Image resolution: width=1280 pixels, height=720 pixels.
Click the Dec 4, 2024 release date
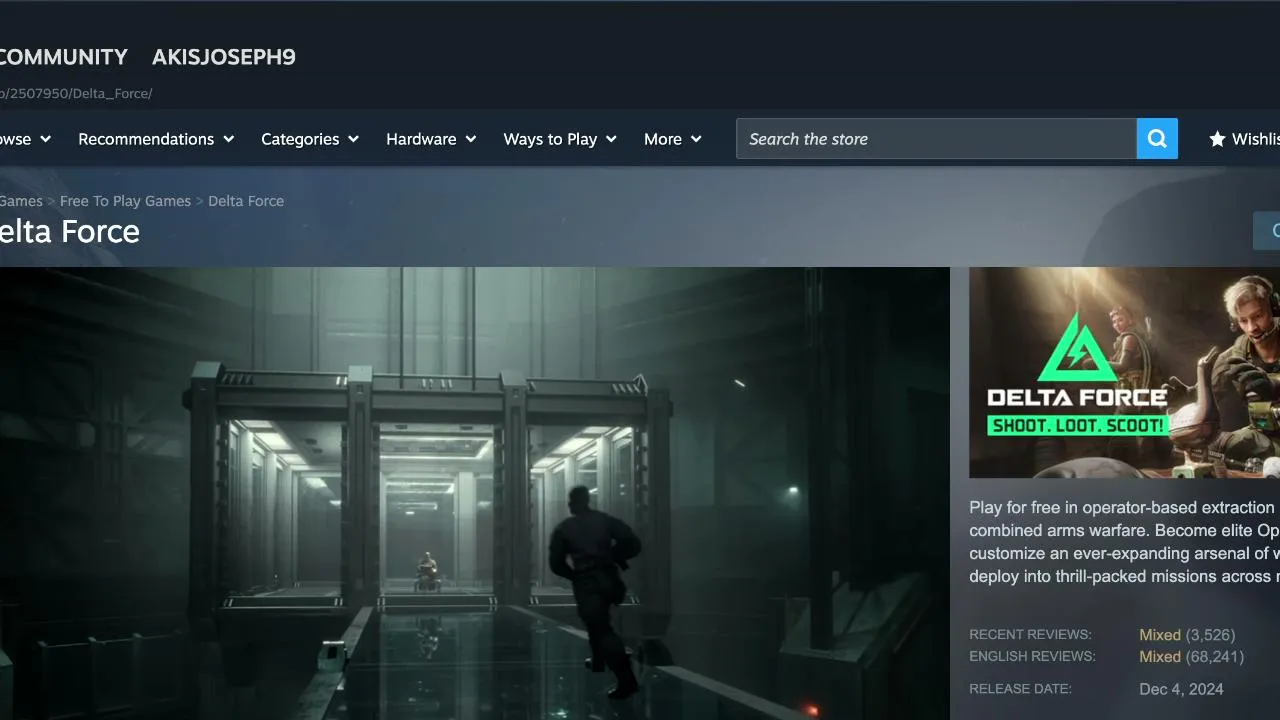coord(1181,689)
